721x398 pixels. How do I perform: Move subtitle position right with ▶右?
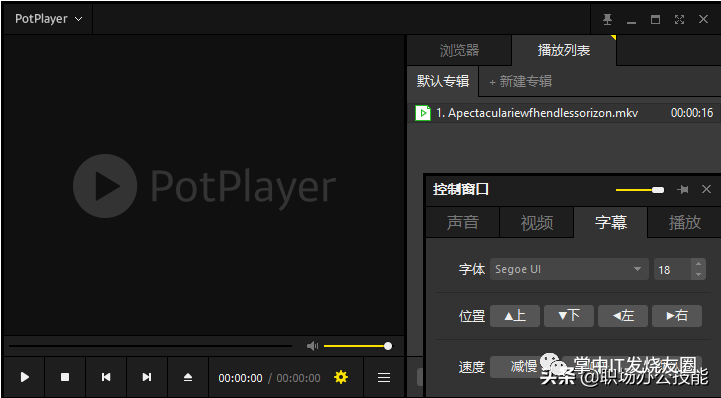(x=677, y=316)
